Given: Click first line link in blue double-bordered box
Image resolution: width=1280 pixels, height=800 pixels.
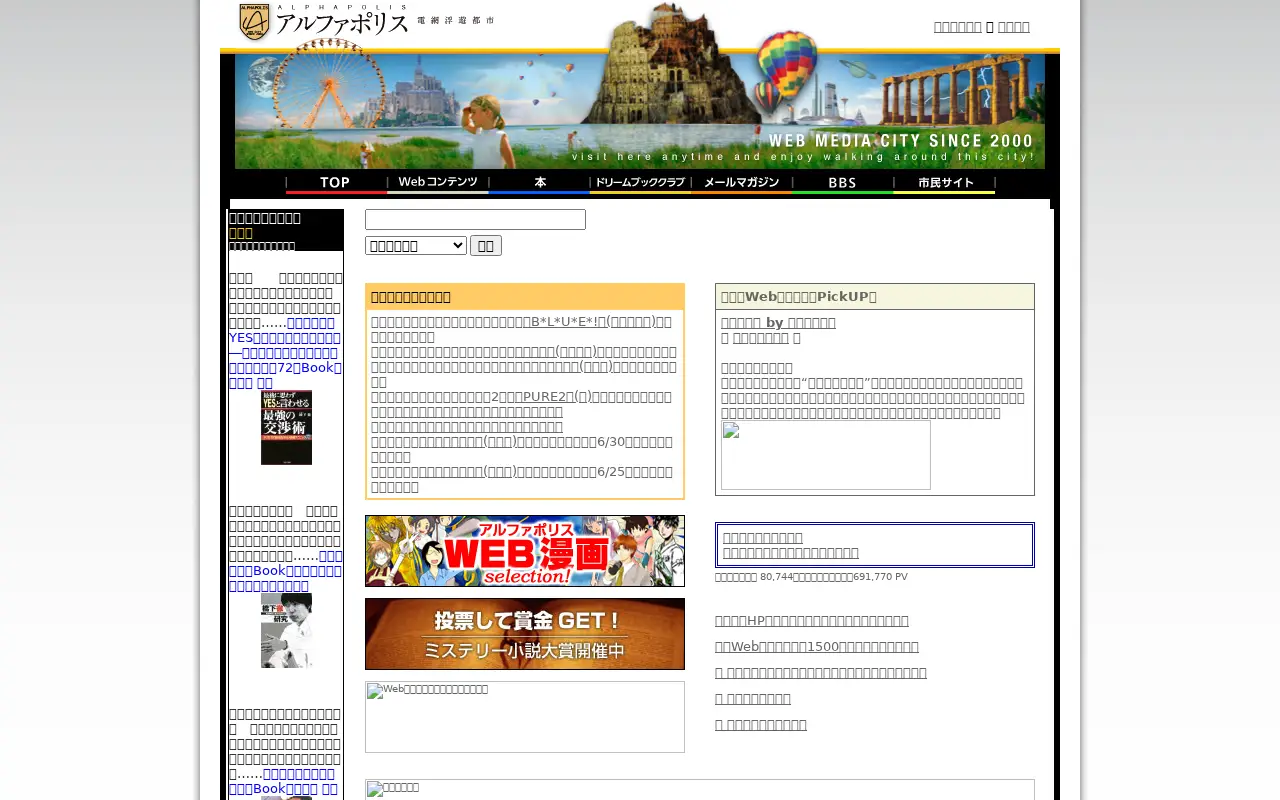Looking at the screenshot, I should (x=763, y=538).
